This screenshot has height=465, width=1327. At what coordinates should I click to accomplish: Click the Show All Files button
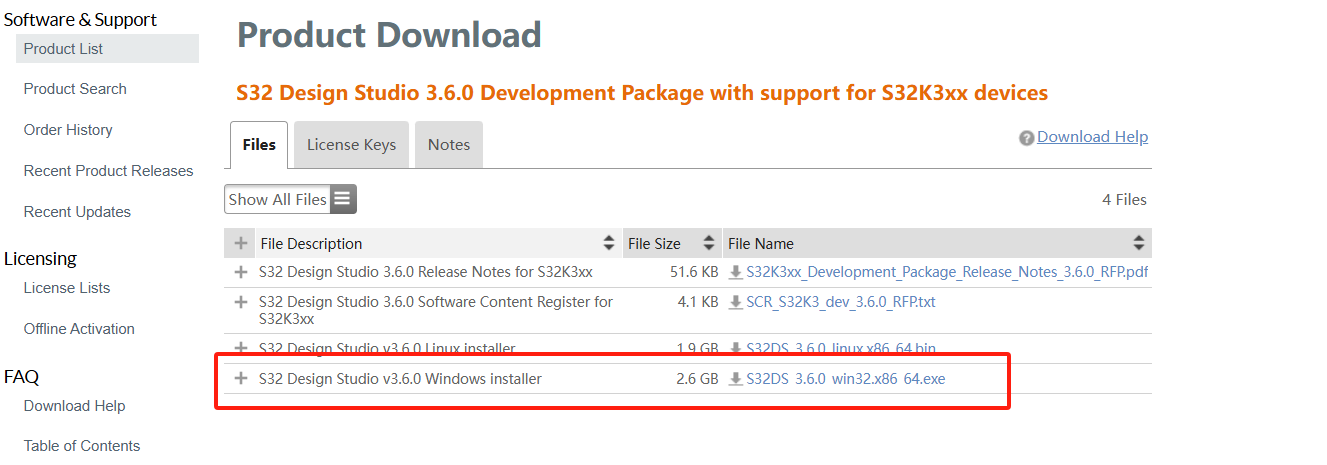point(277,199)
